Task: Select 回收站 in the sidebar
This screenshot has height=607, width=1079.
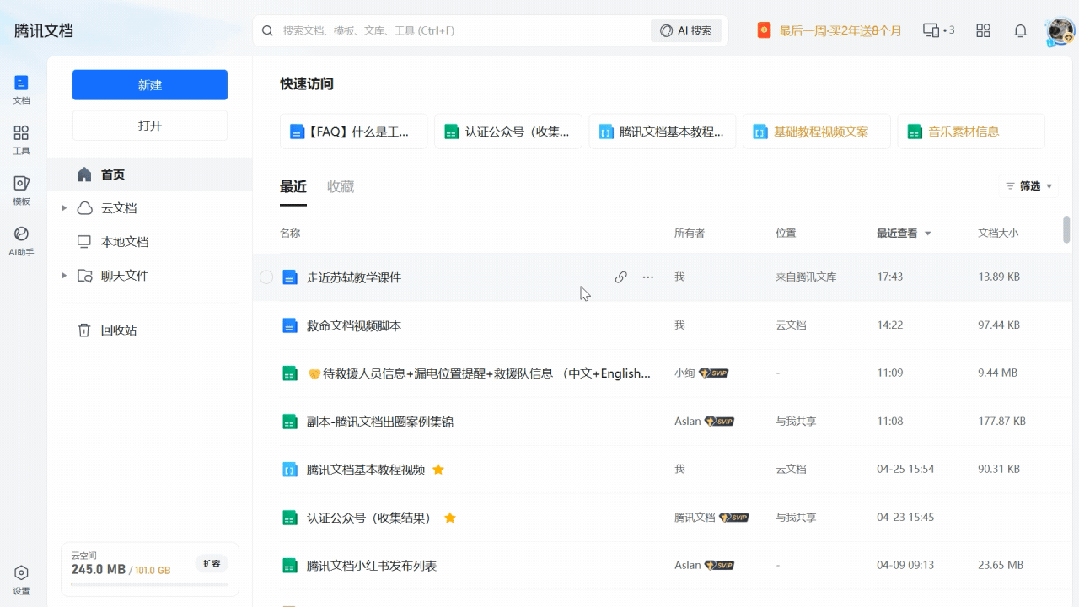Action: click(x=118, y=330)
